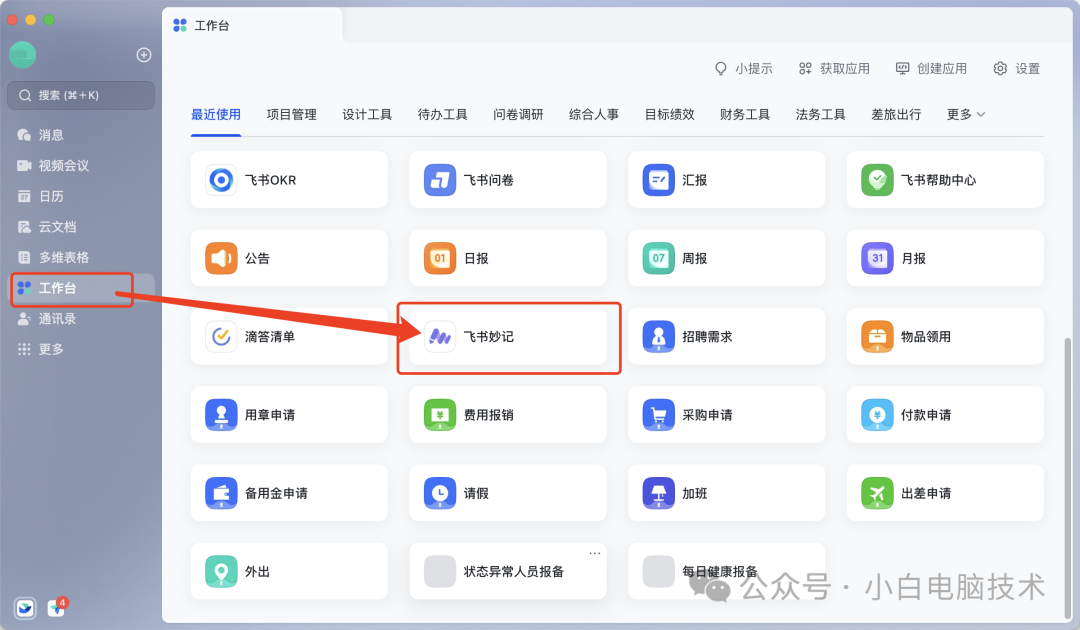Open 多维表格 in the sidebar
This screenshot has width=1080, height=630.
pos(81,258)
